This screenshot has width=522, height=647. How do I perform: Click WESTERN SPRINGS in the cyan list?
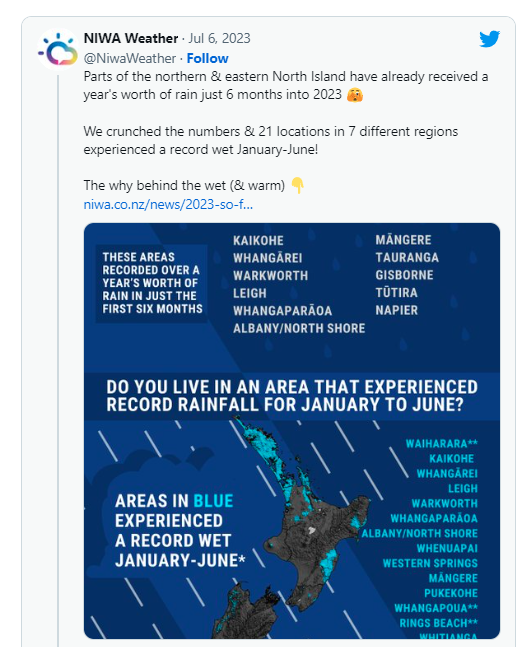point(430,563)
